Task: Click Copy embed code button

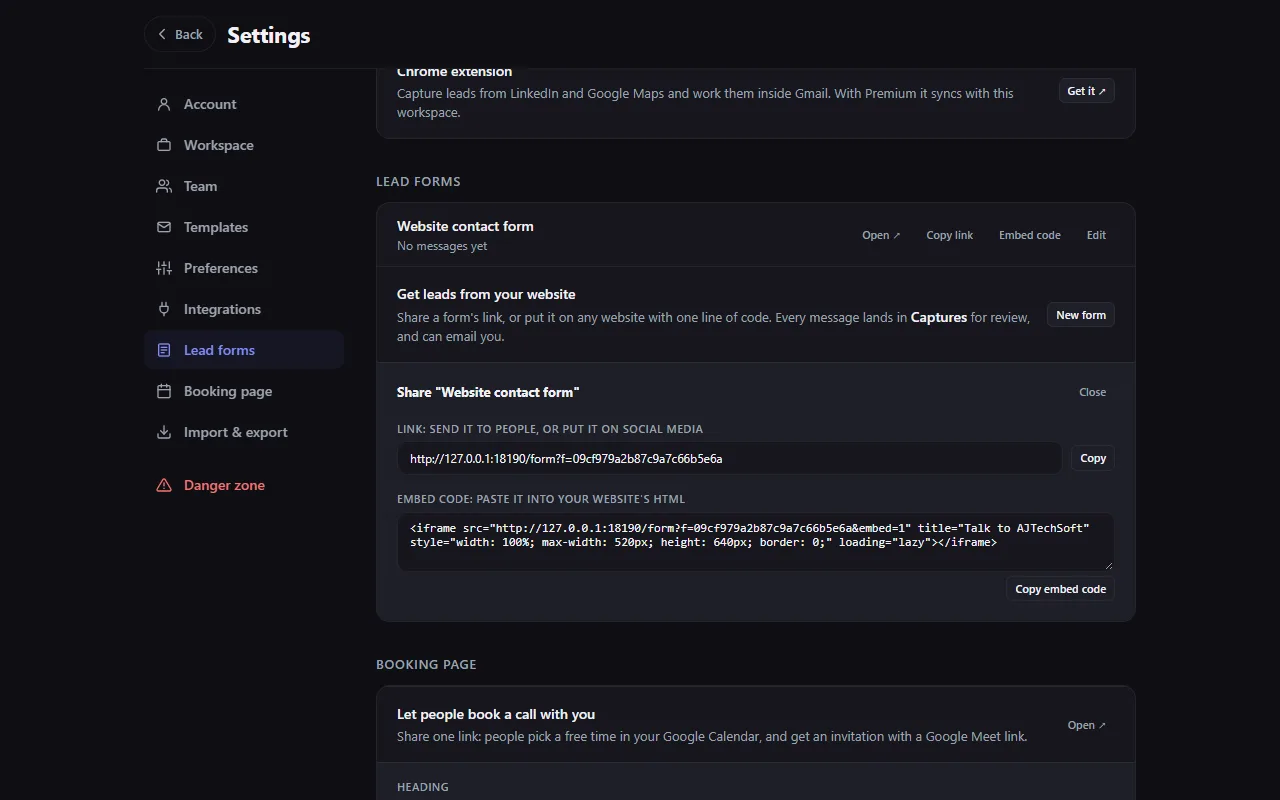Action: 1061,589
